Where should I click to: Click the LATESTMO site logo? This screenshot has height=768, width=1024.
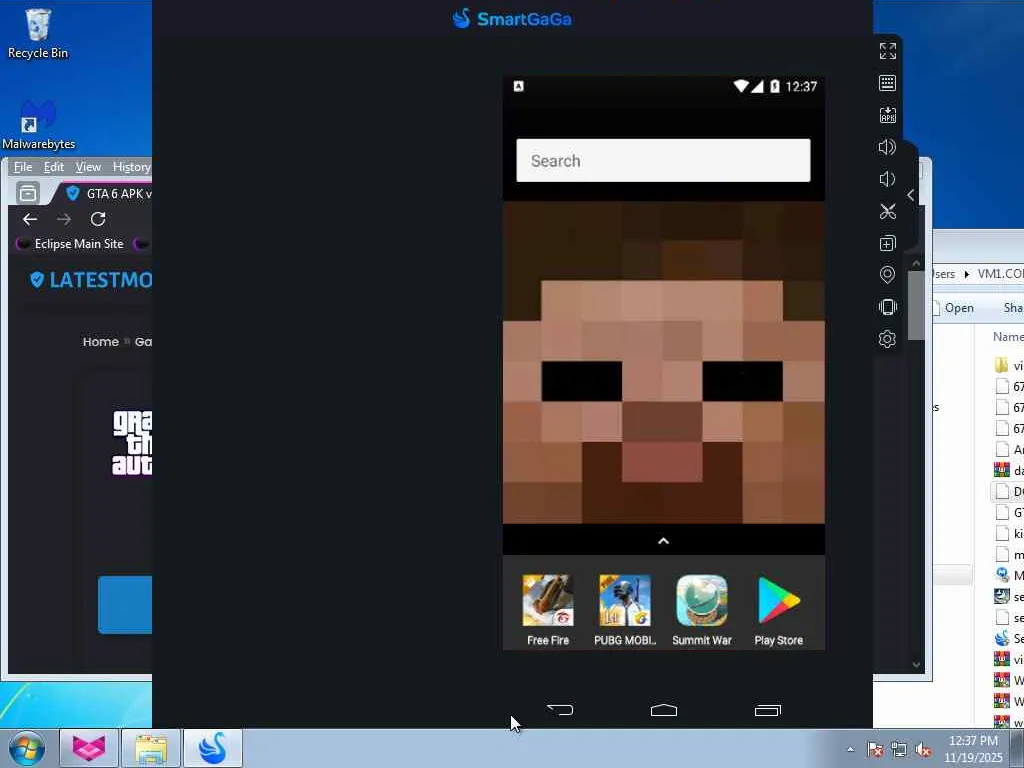91,280
